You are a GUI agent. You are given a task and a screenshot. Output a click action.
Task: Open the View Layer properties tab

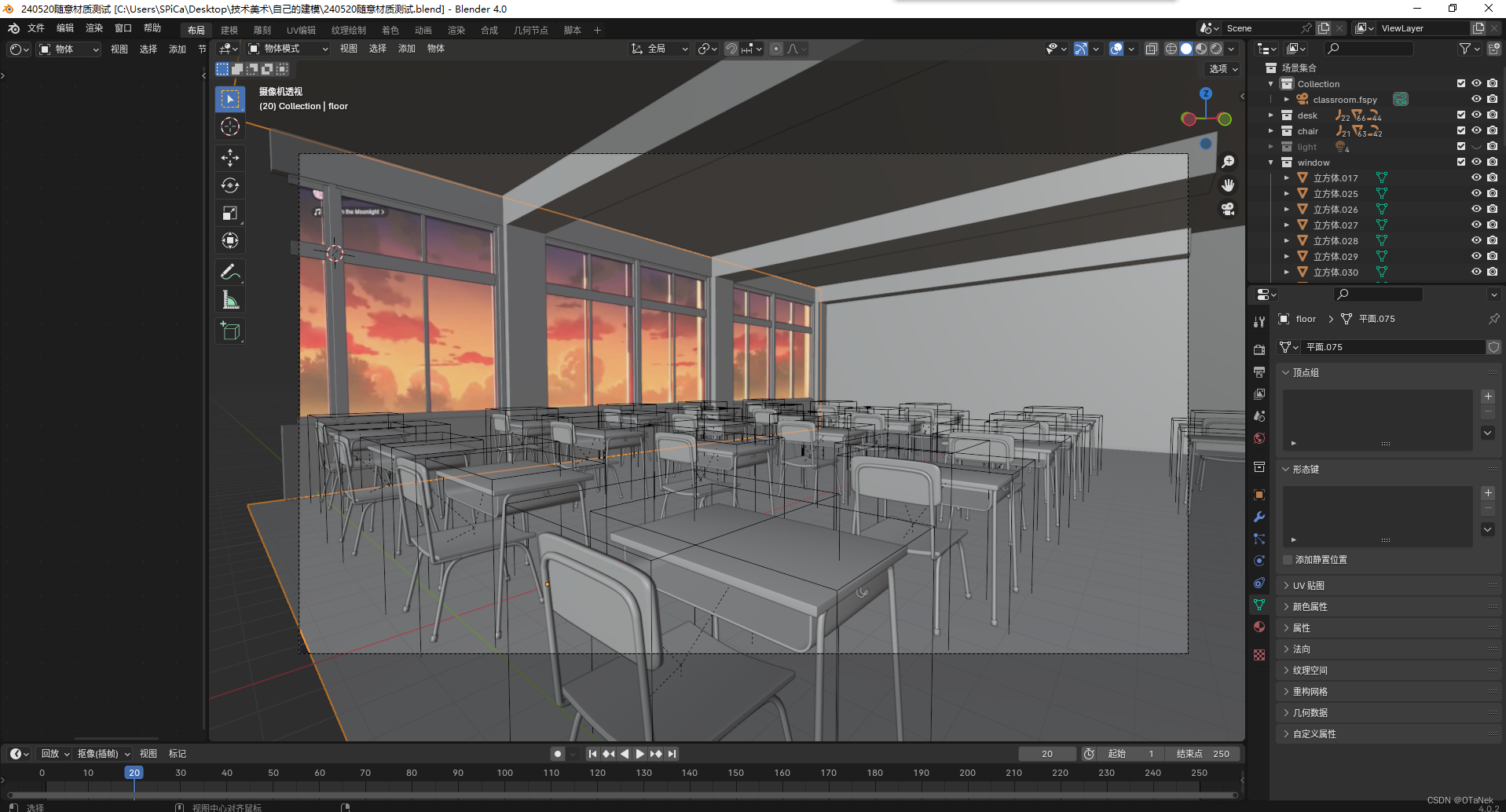(x=1259, y=393)
